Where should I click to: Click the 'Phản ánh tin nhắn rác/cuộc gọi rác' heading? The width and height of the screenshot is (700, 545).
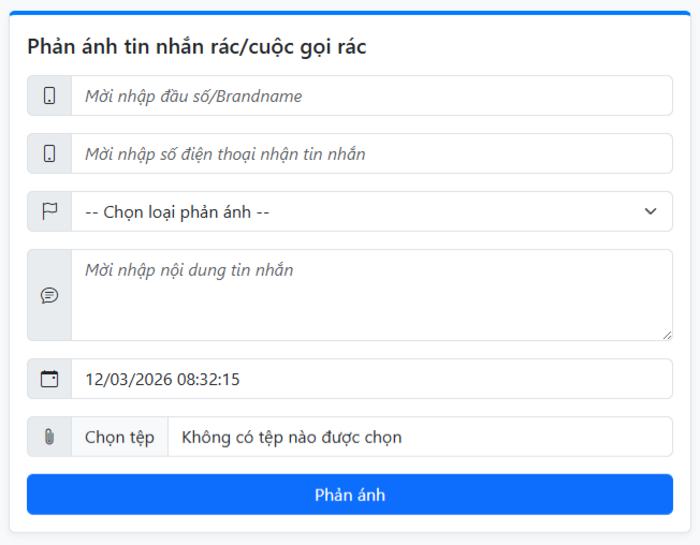(x=197, y=47)
